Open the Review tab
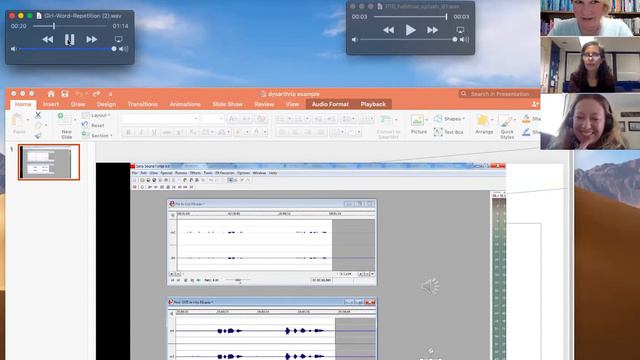Image resolution: width=640 pixels, height=360 pixels. pos(264,104)
